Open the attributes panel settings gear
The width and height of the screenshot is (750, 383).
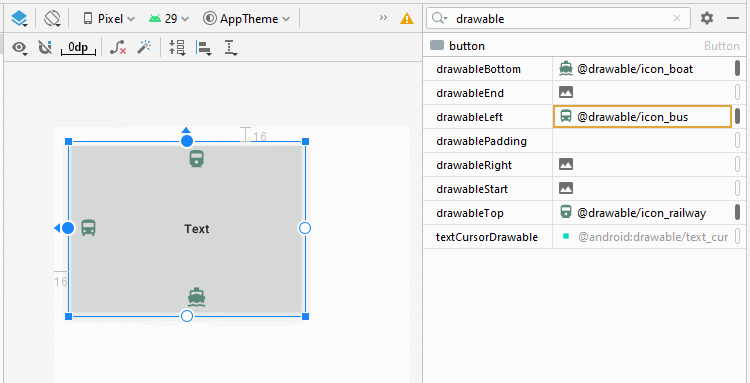[707, 18]
